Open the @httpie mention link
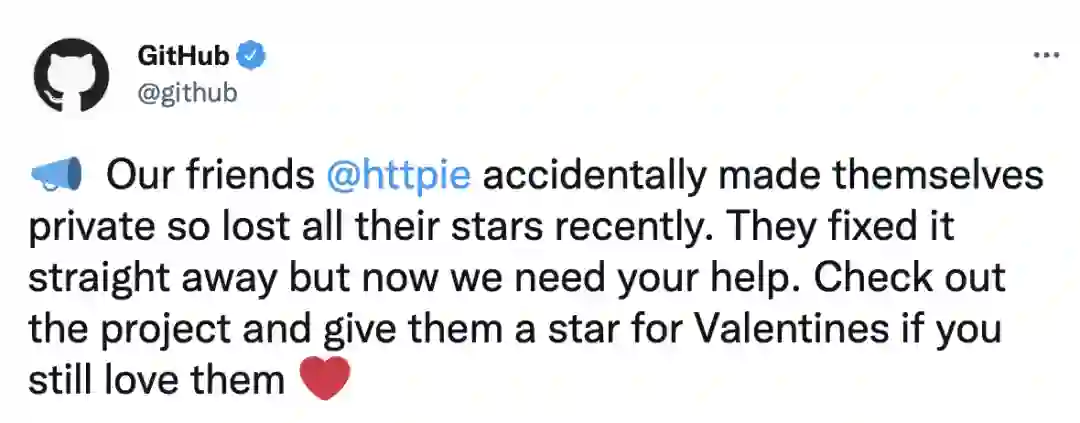 click(398, 176)
